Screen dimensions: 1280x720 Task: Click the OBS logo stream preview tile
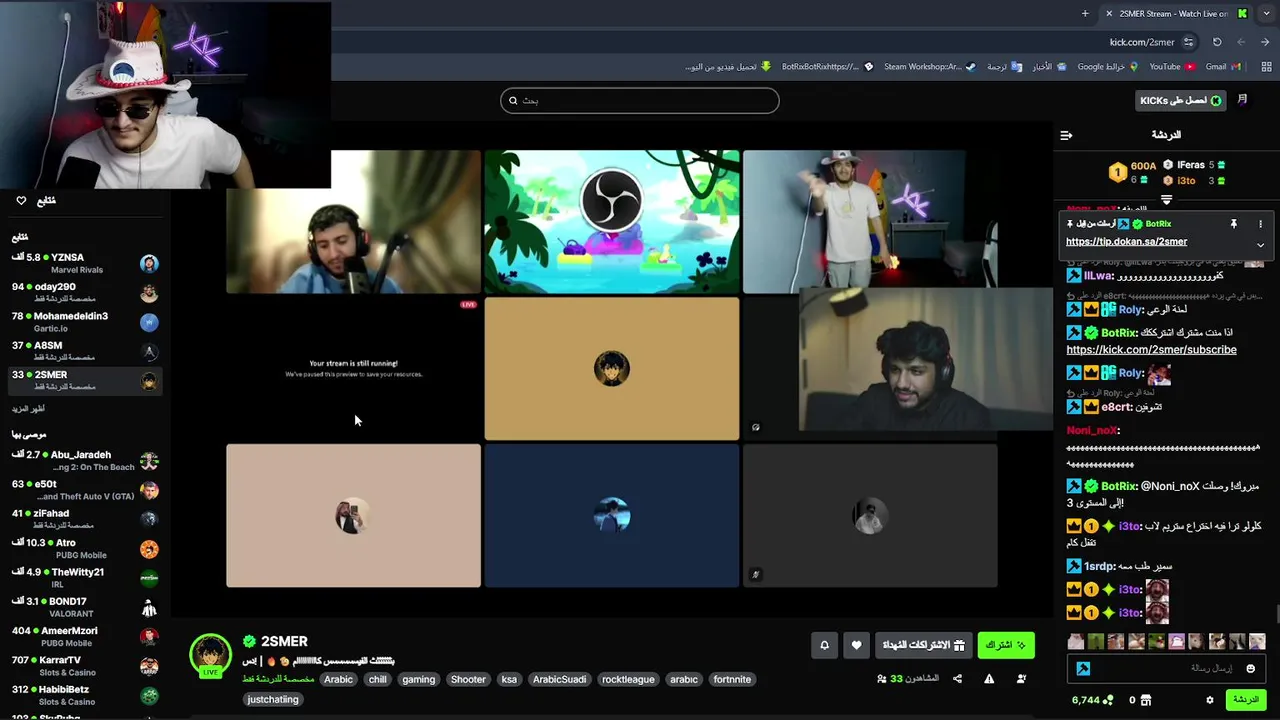point(612,222)
